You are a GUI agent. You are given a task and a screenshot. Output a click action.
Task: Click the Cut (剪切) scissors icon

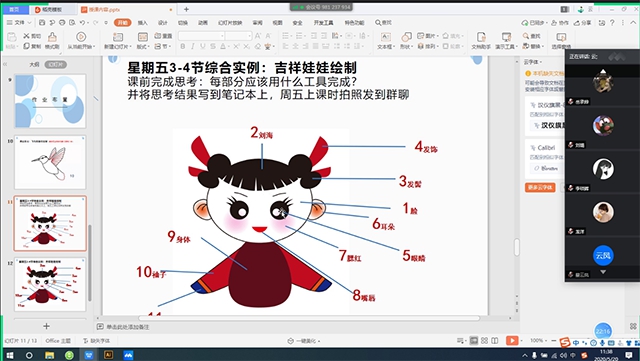pyautogui.click(x=27, y=36)
